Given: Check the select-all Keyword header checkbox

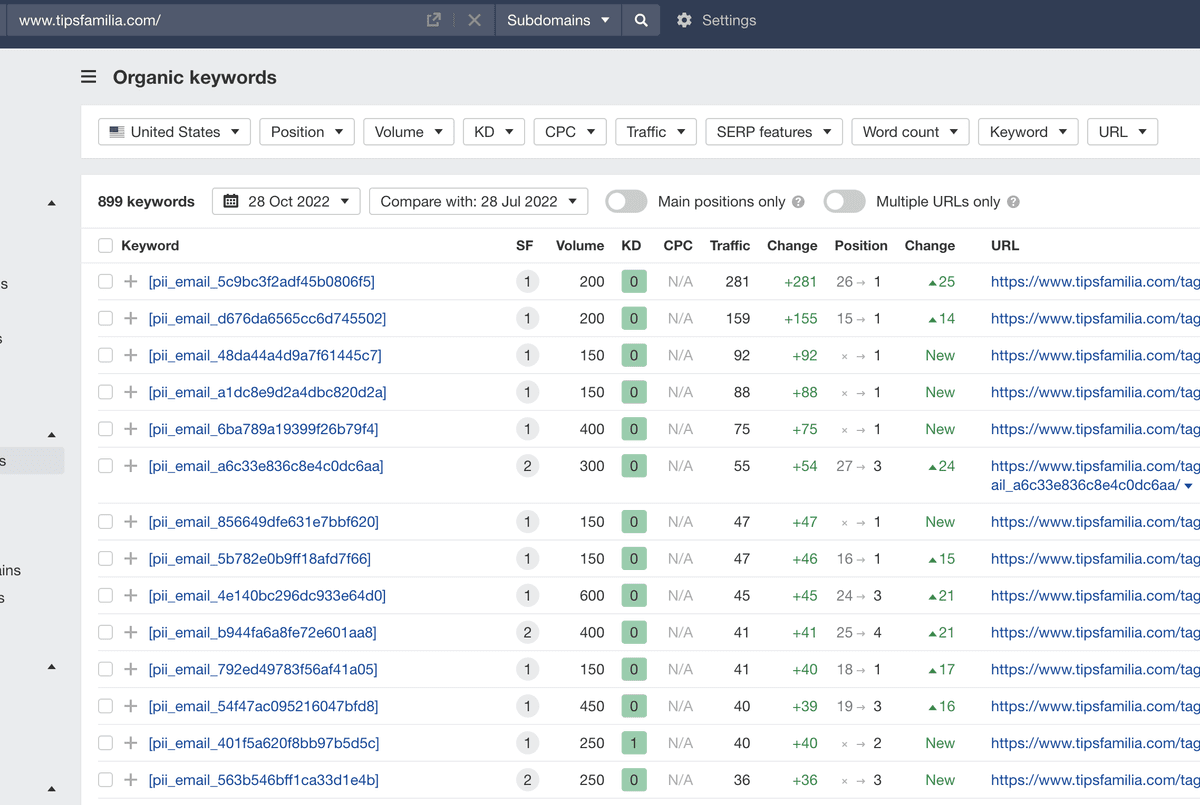Looking at the screenshot, I should tap(106, 246).
